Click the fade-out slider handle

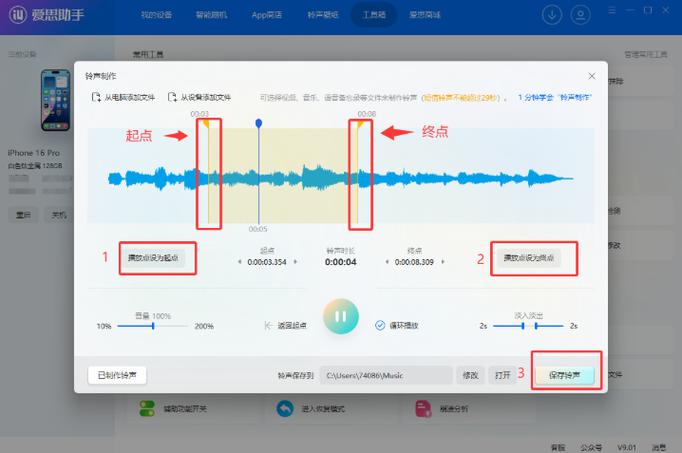click(x=536, y=326)
